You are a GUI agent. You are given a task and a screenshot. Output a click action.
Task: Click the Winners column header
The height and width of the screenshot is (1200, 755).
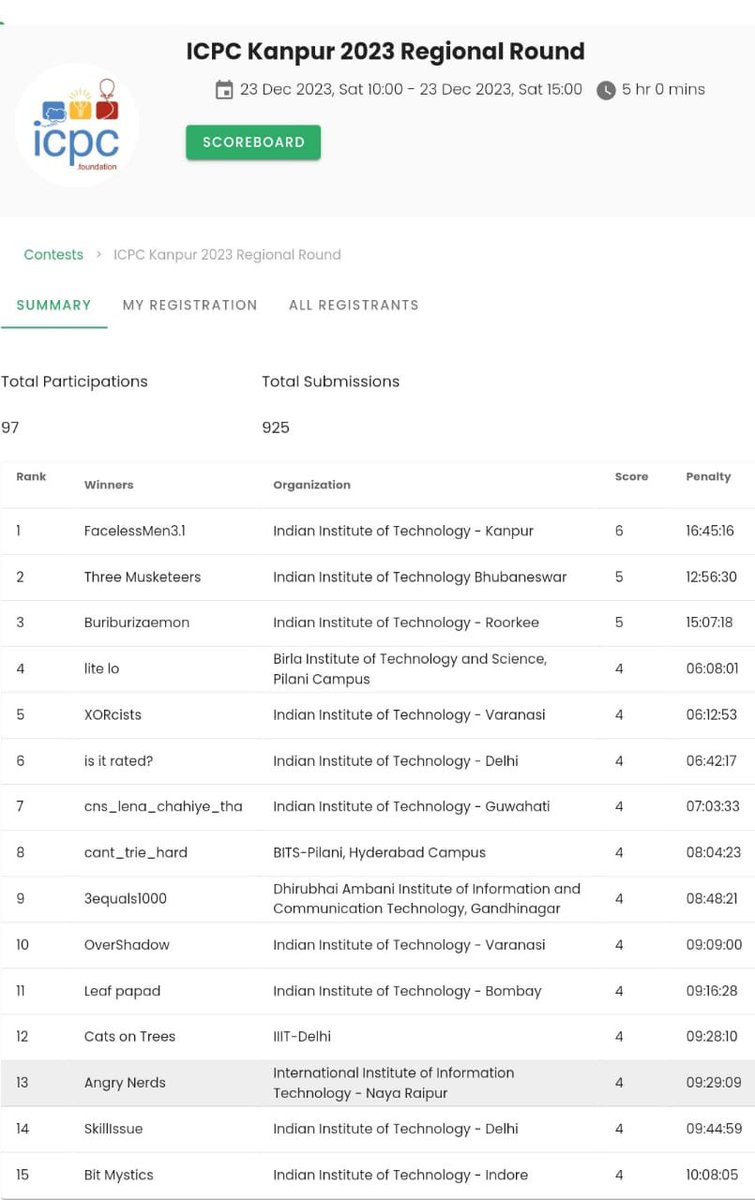[109, 485]
